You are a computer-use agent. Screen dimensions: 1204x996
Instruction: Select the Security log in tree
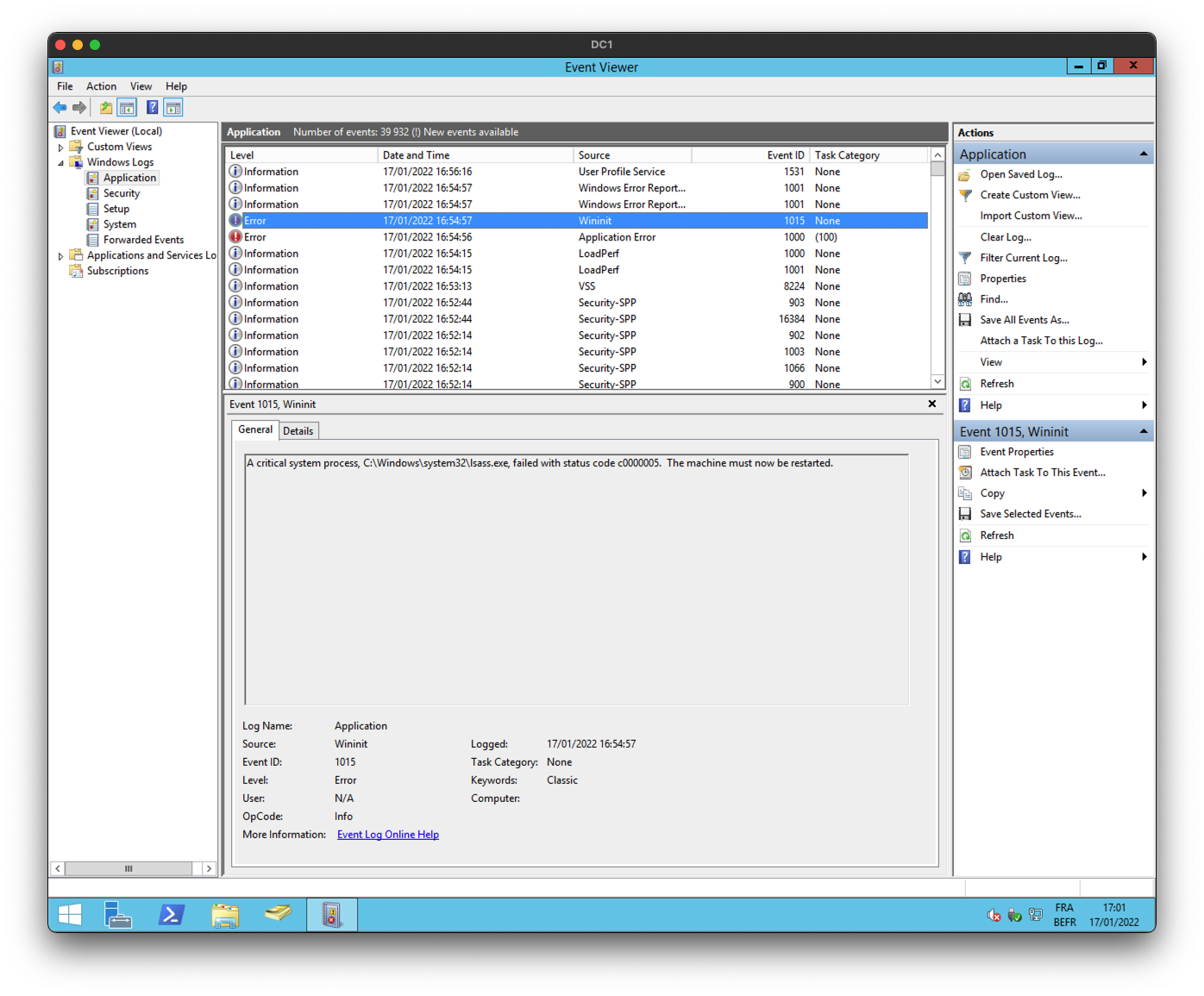(122, 193)
